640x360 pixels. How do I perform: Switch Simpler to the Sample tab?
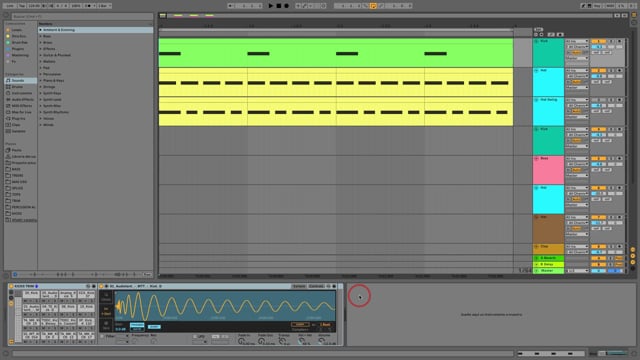[299, 286]
